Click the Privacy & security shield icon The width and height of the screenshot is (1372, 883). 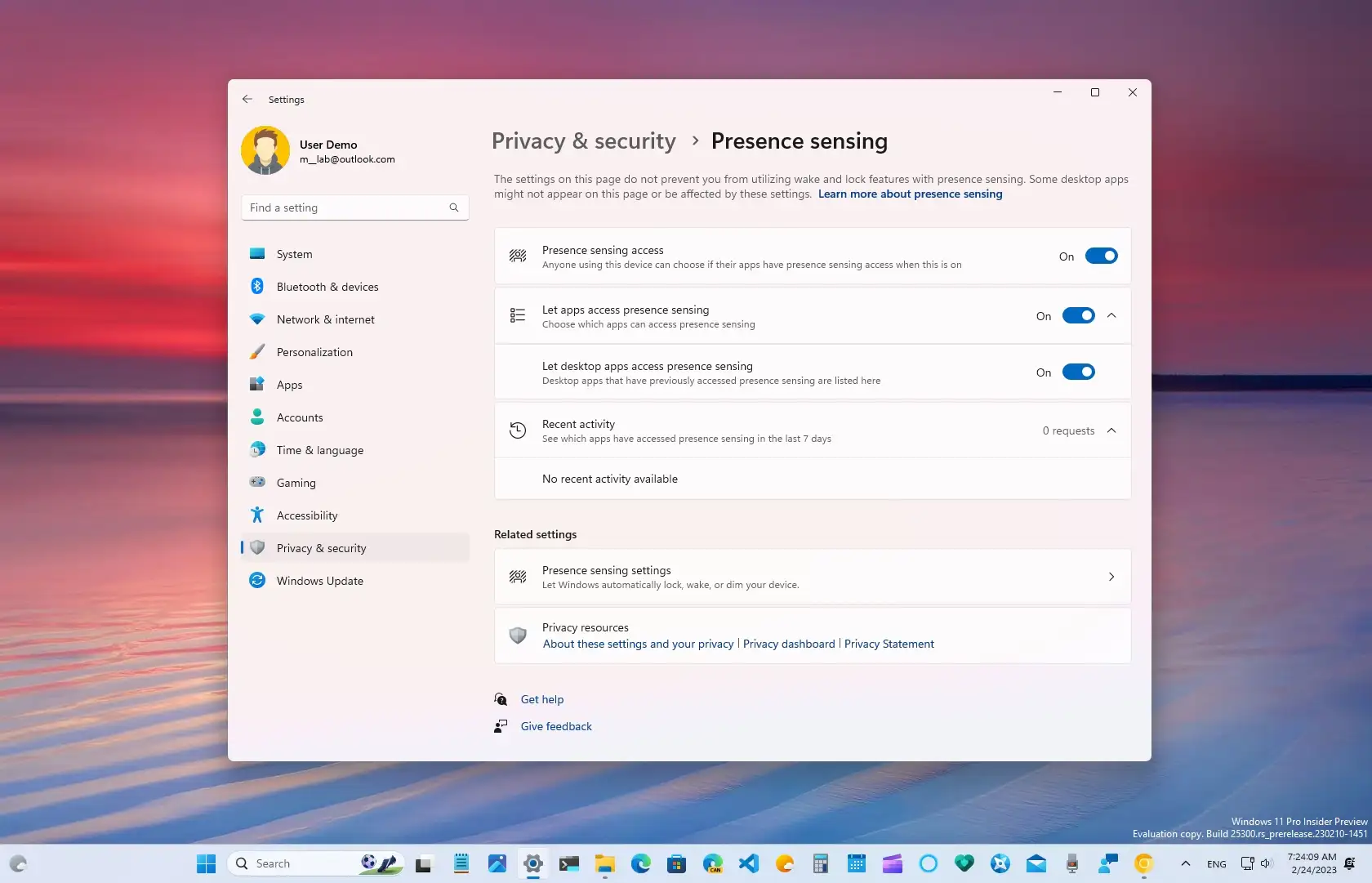point(257,547)
